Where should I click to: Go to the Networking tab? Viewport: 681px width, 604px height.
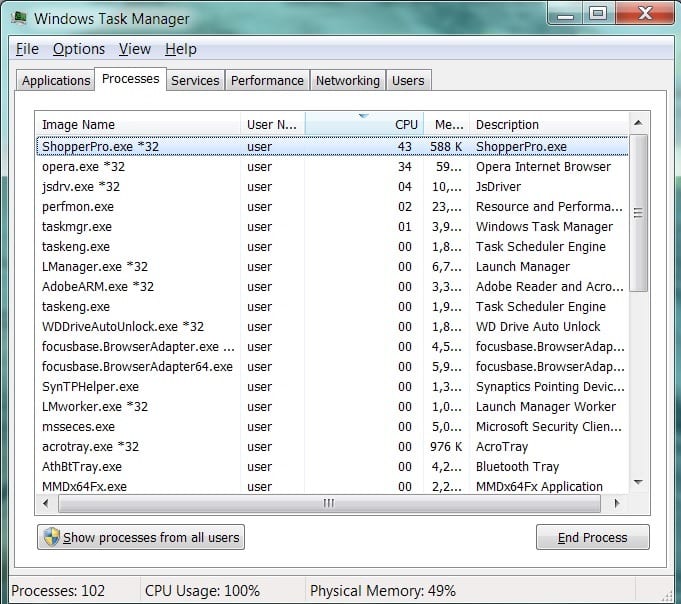[347, 80]
